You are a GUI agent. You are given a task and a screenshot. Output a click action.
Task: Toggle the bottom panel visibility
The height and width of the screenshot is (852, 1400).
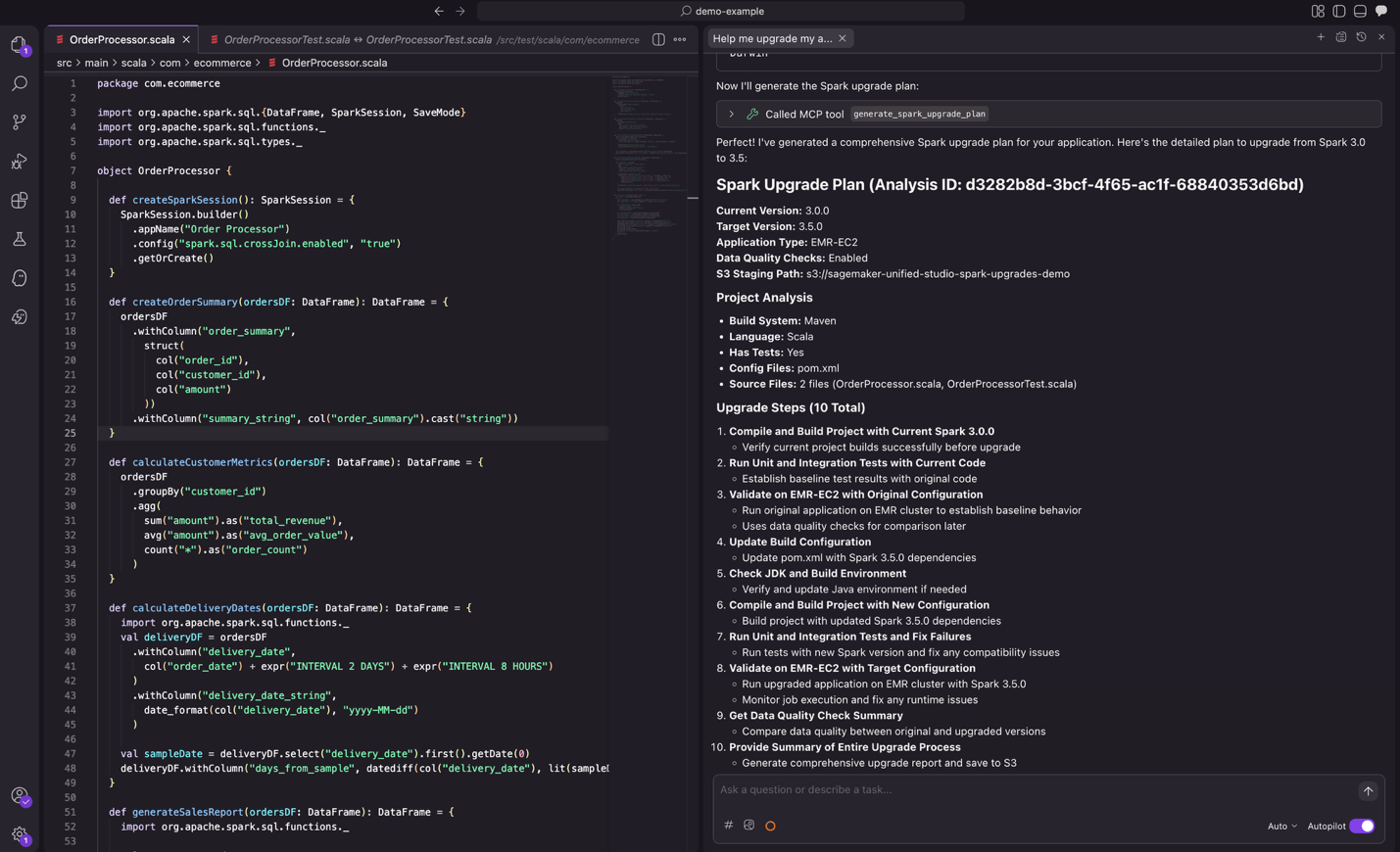[x=1360, y=11]
